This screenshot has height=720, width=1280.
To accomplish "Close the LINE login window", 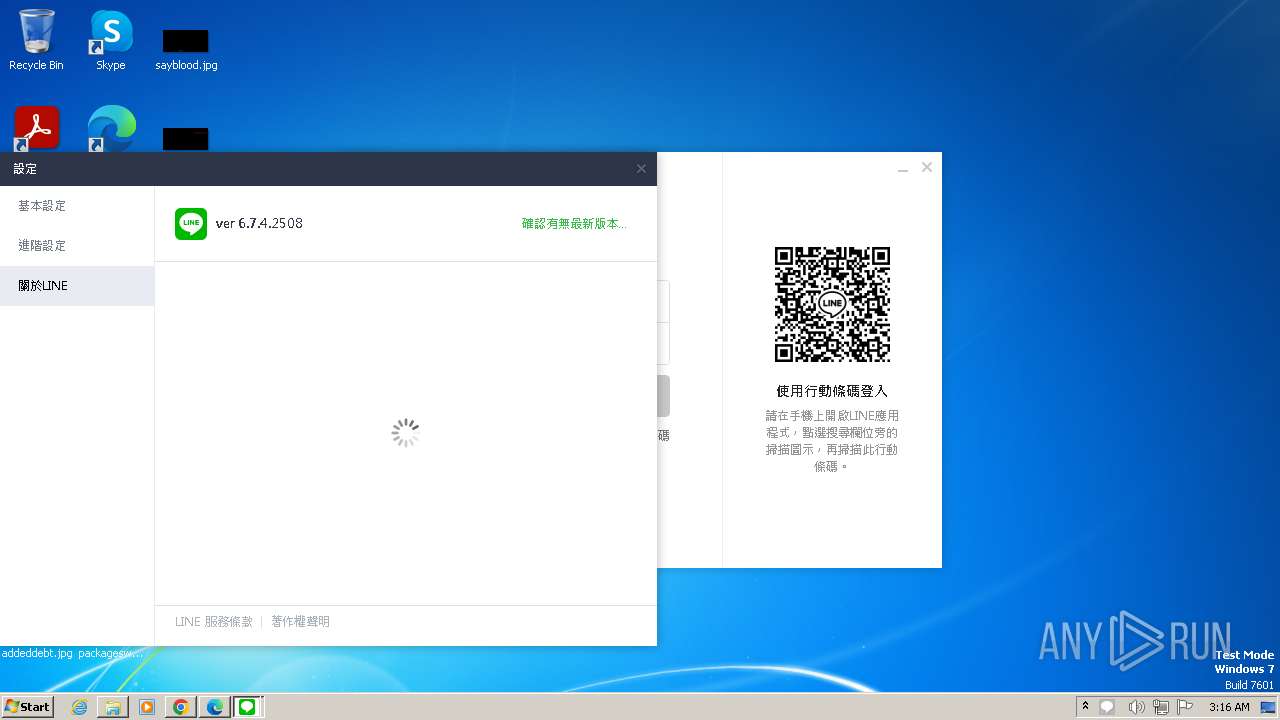I will pos(927,168).
